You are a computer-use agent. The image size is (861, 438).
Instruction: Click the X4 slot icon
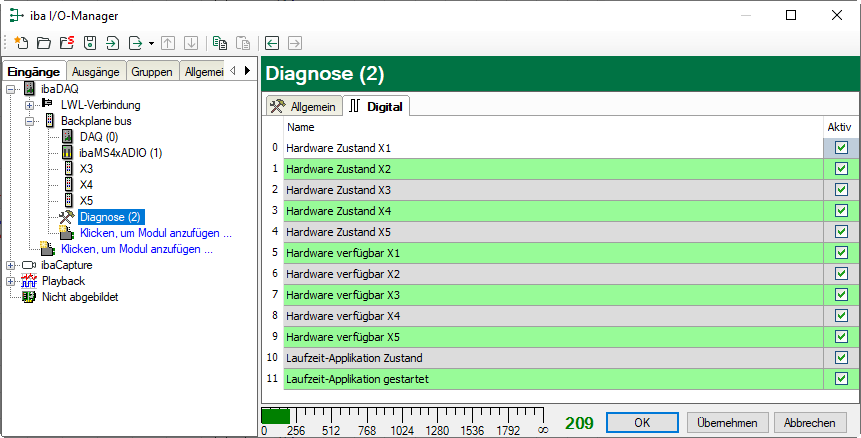[69, 184]
